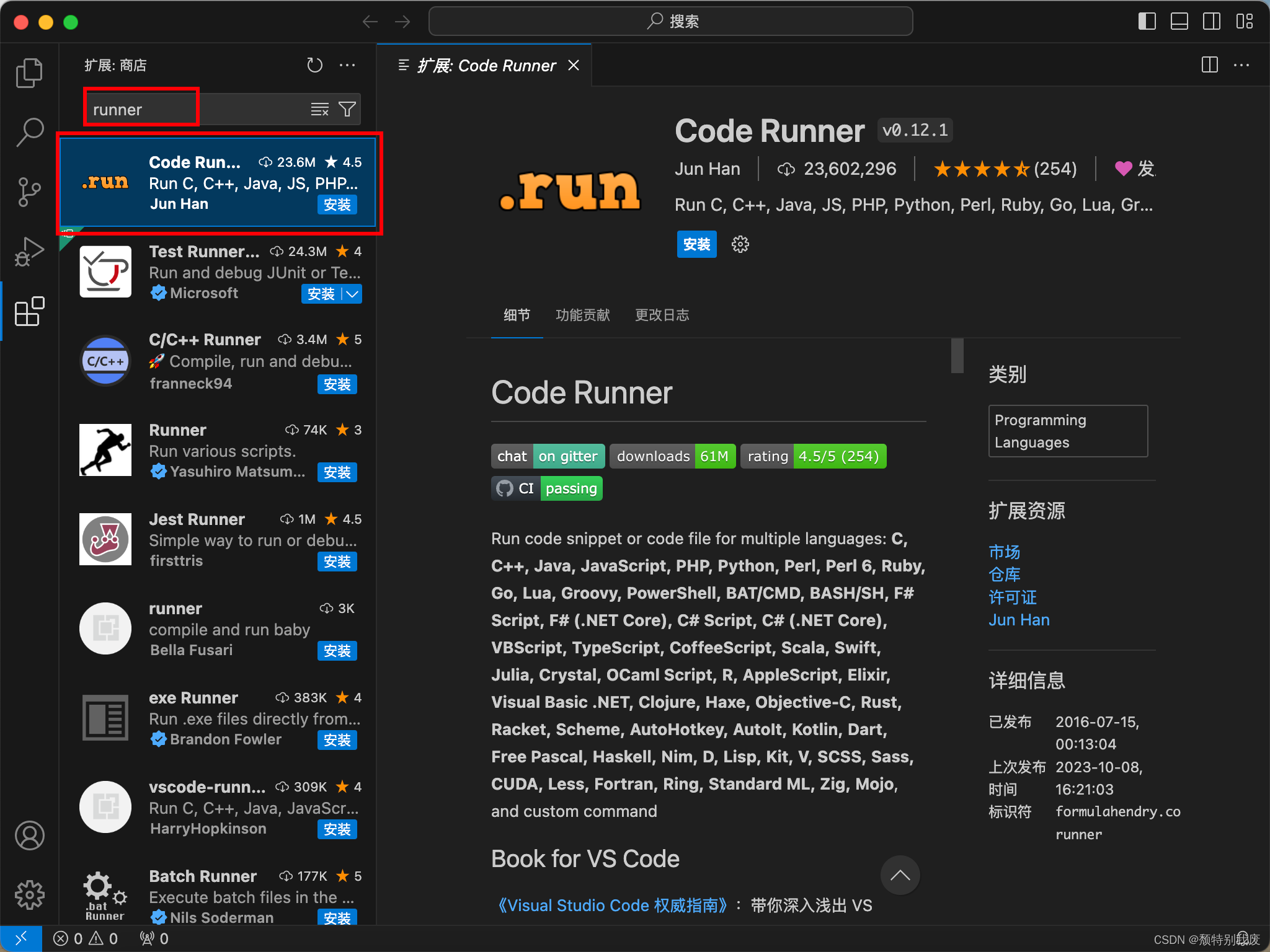Viewport: 1270px width, 952px height.
Task: Open the extension filter funnel
Action: pyautogui.click(x=347, y=110)
